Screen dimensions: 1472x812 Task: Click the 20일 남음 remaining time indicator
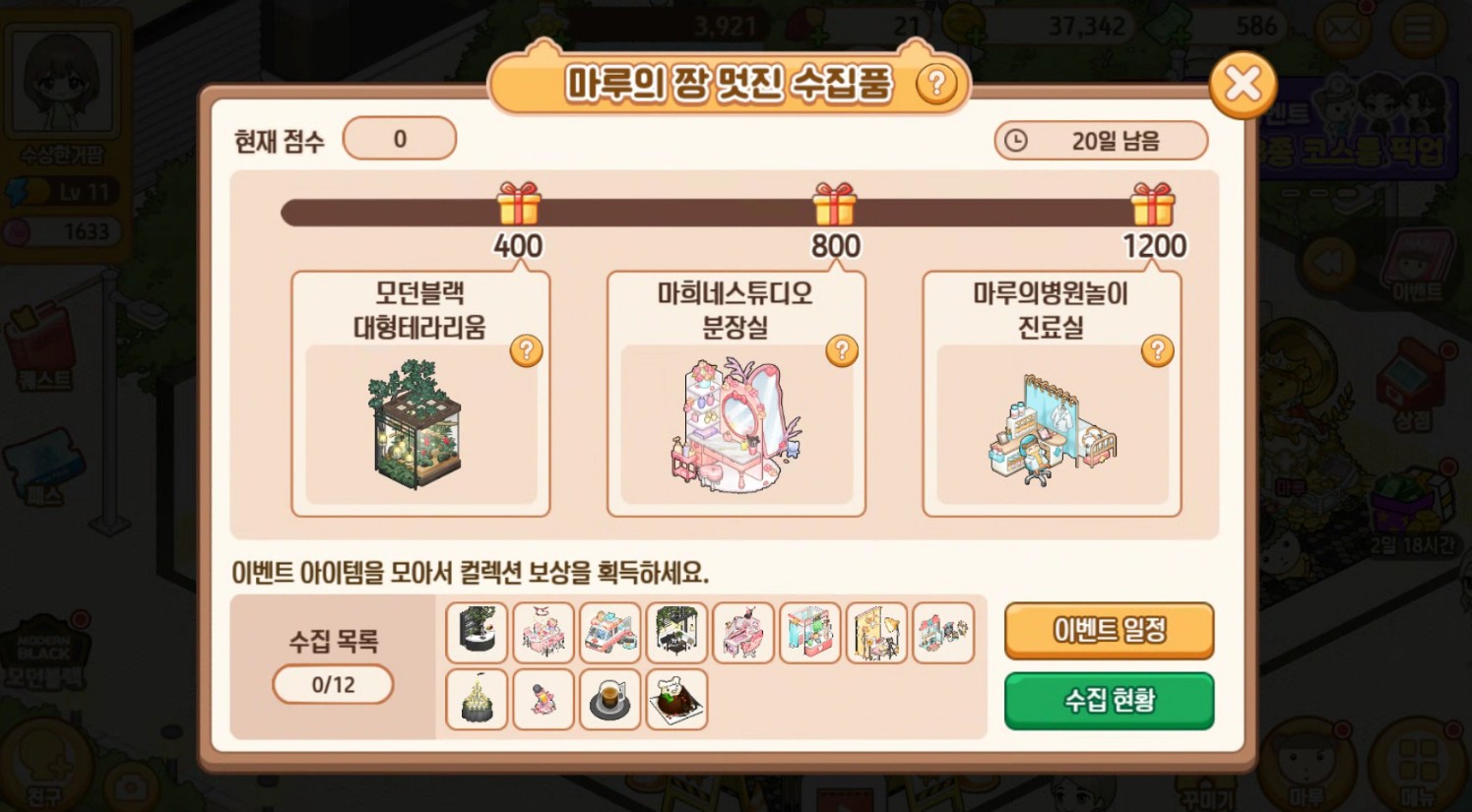pyautogui.click(x=1101, y=141)
